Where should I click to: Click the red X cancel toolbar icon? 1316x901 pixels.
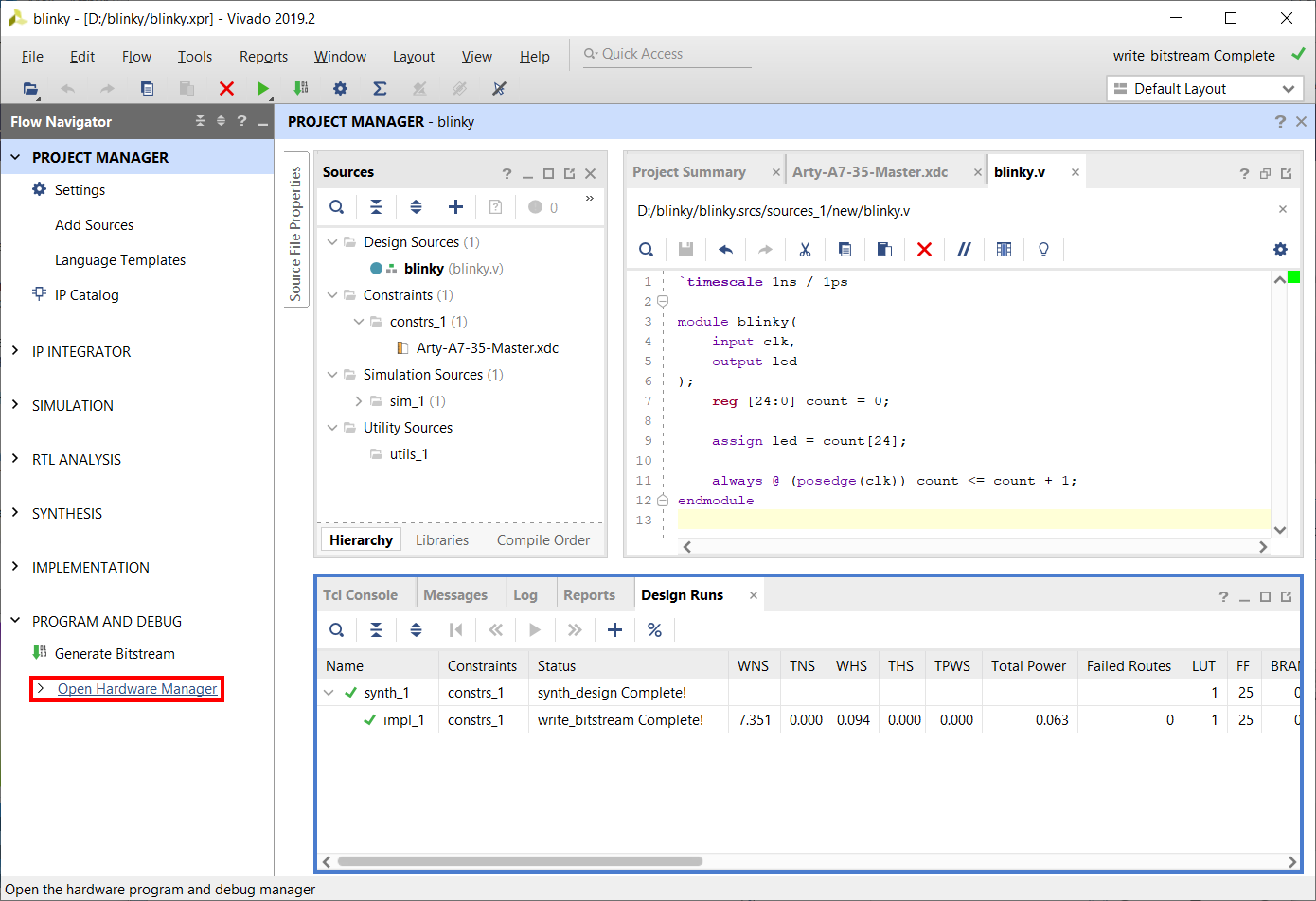point(226,89)
